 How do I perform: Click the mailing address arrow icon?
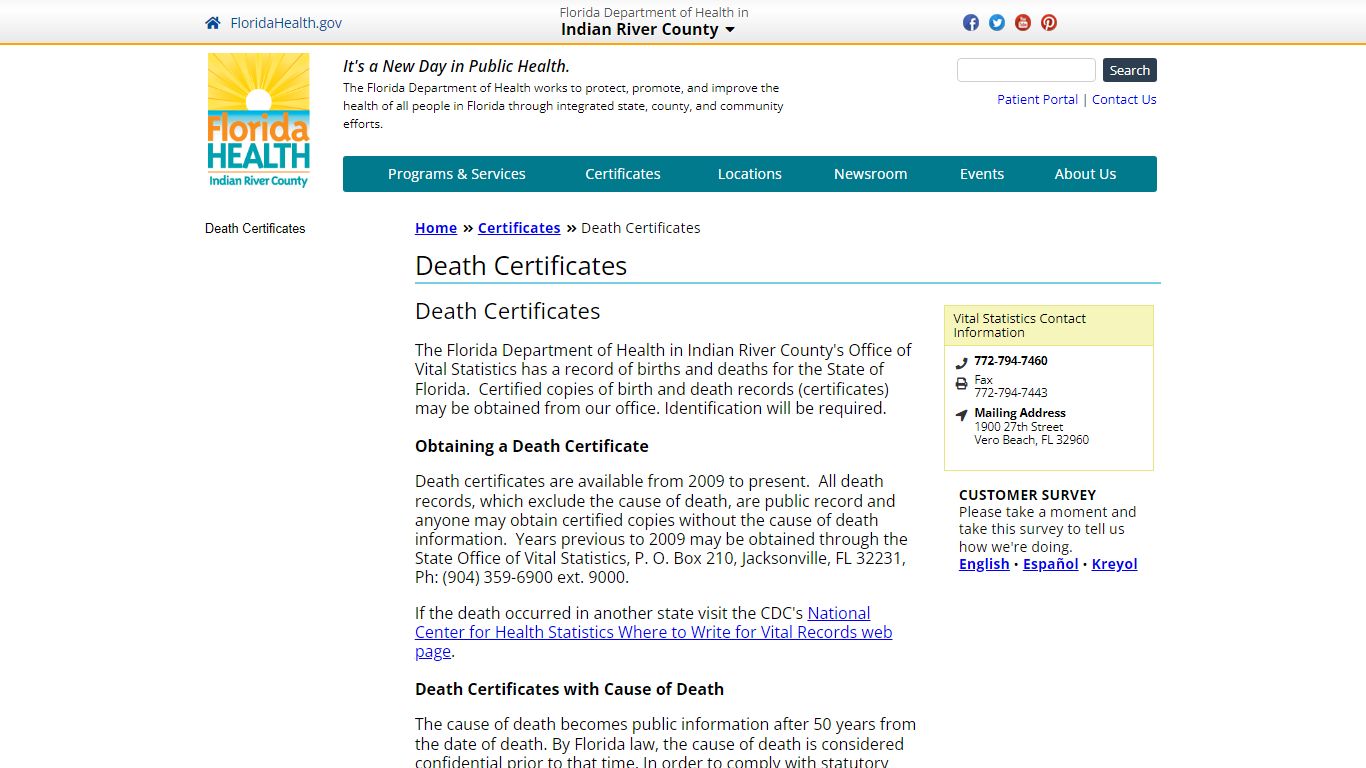(961, 415)
